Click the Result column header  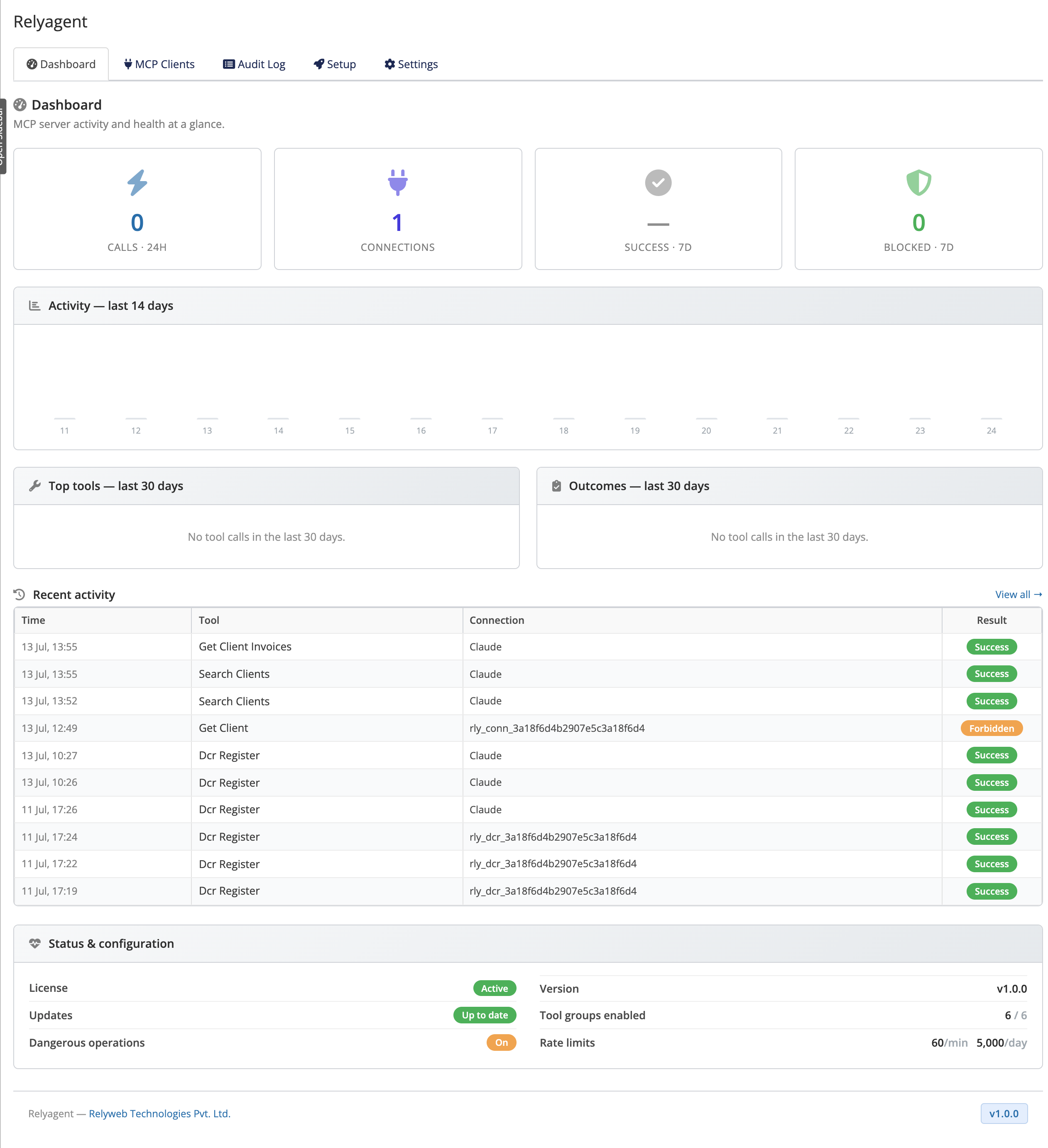[991, 620]
